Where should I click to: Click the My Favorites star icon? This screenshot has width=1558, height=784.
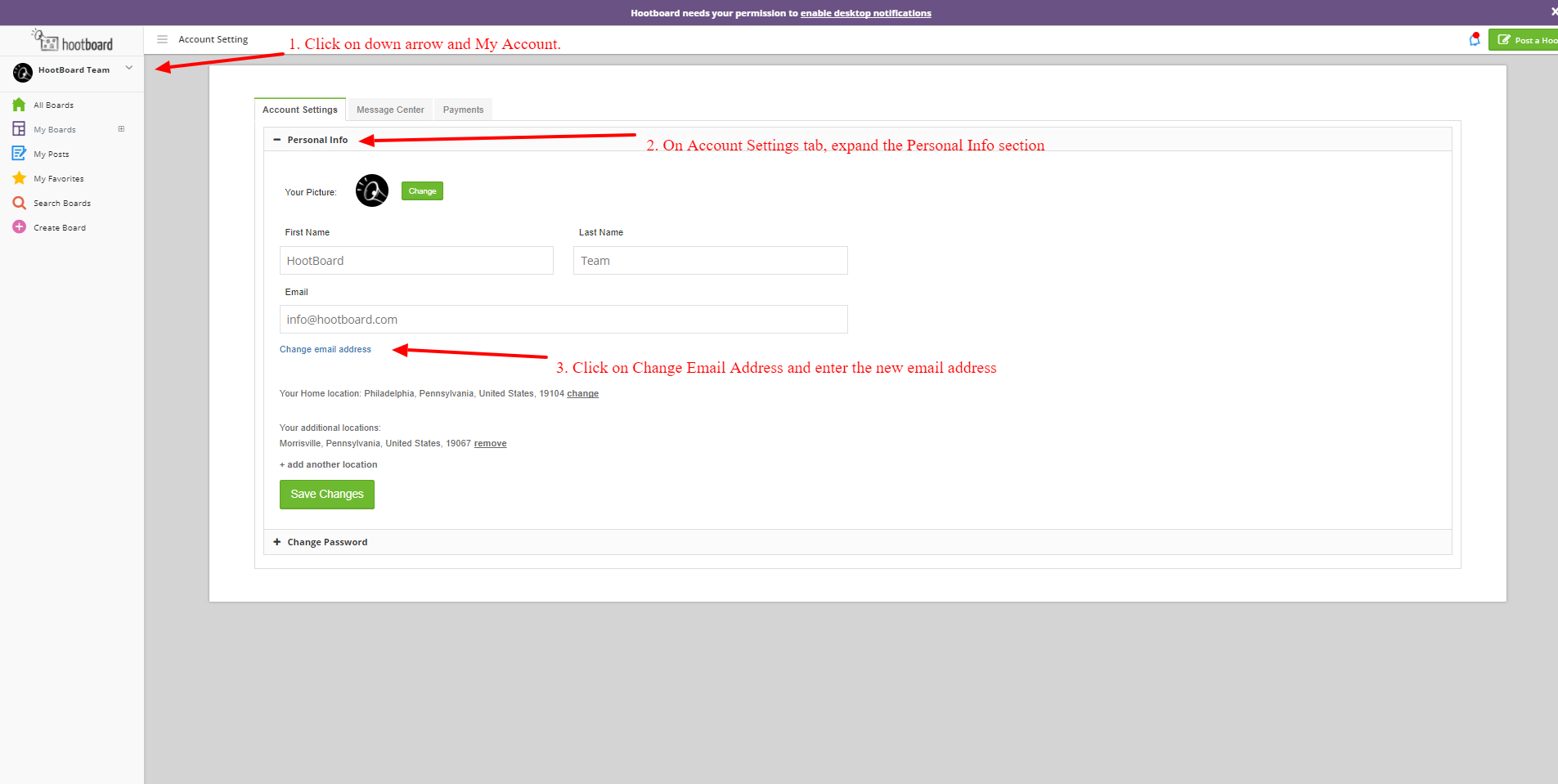pos(19,178)
